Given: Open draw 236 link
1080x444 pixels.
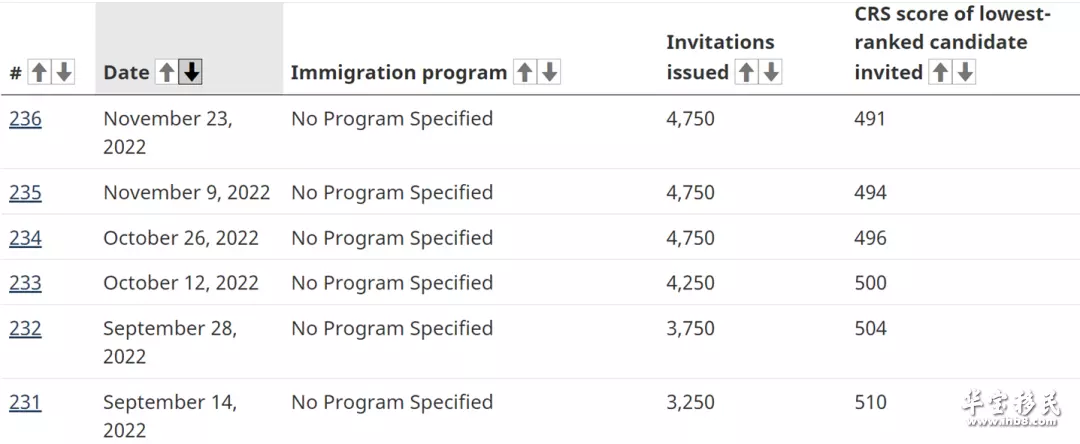Looking at the screenshot, I should coord(25,119).
